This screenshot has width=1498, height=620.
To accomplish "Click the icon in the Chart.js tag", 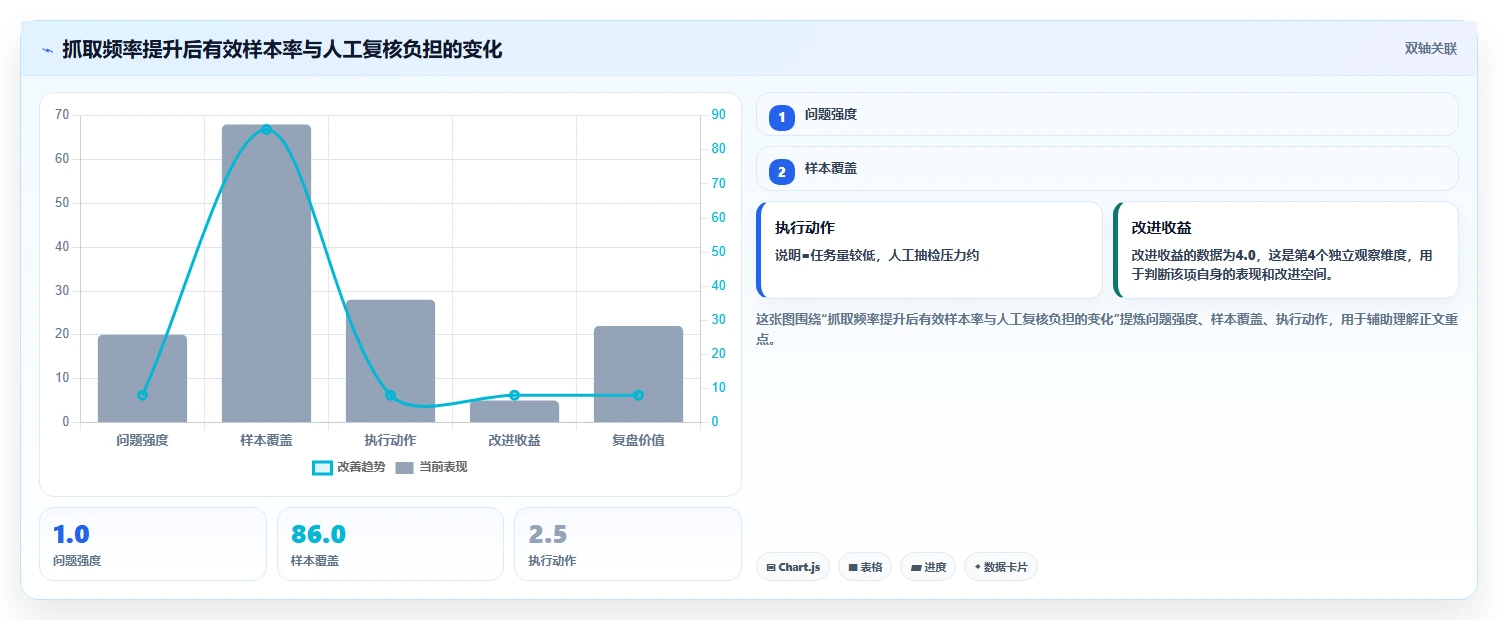I will click(x=771, y=567).
